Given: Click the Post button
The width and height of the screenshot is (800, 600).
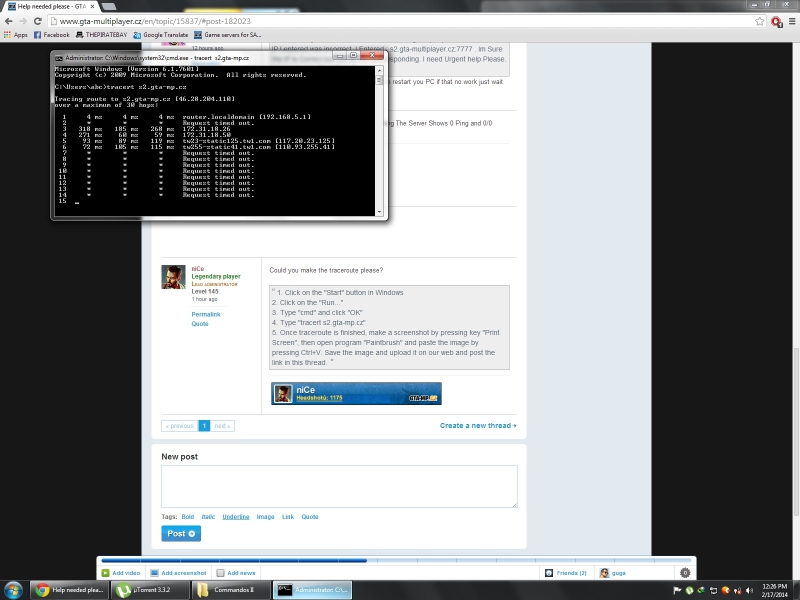Looking at the screenshot, I should click(180, 534).
